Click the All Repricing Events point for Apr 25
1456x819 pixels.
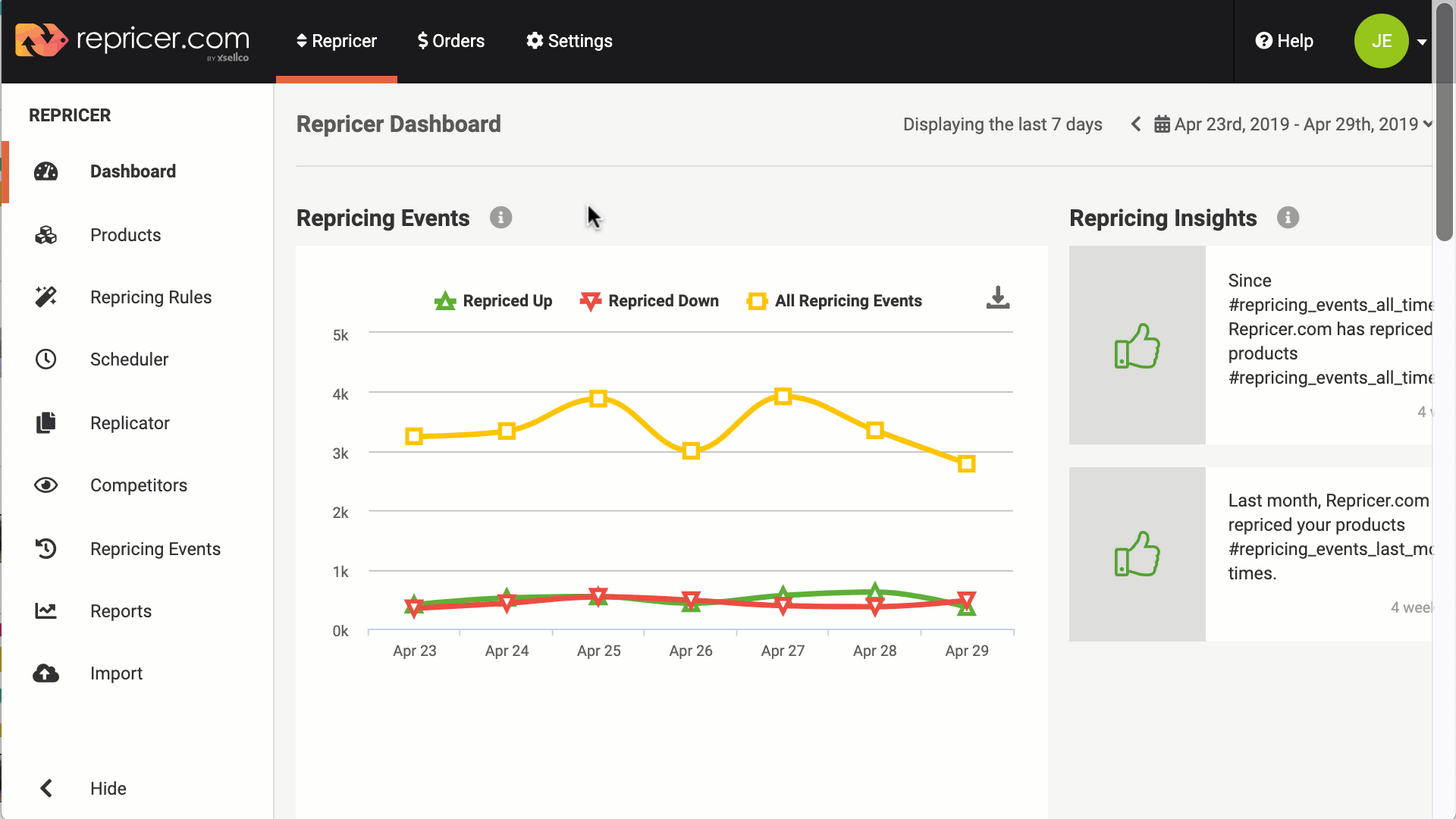(598, 399)
